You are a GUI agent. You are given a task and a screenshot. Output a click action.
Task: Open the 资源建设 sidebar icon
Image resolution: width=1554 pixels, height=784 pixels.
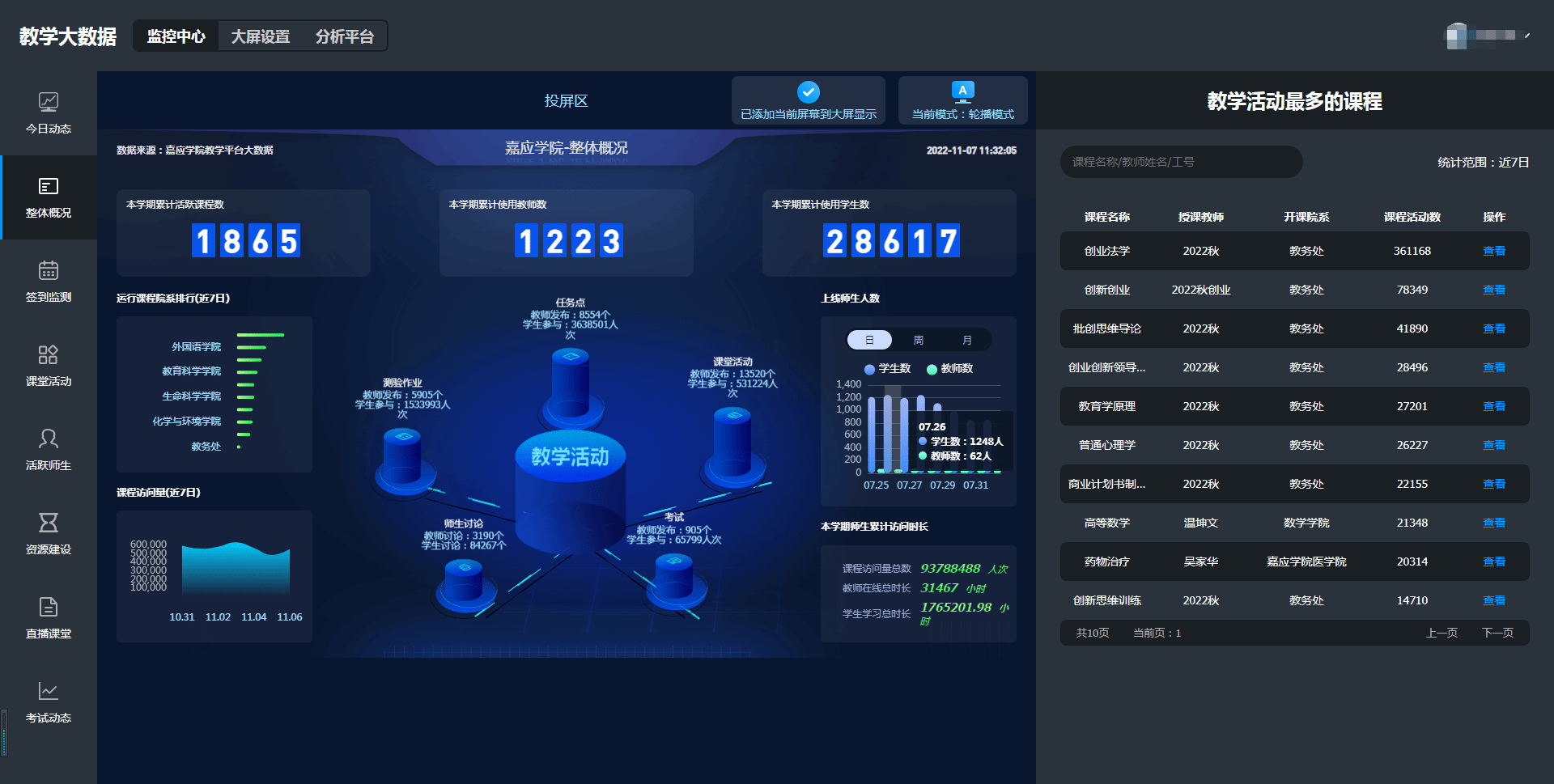pos(49,523)
